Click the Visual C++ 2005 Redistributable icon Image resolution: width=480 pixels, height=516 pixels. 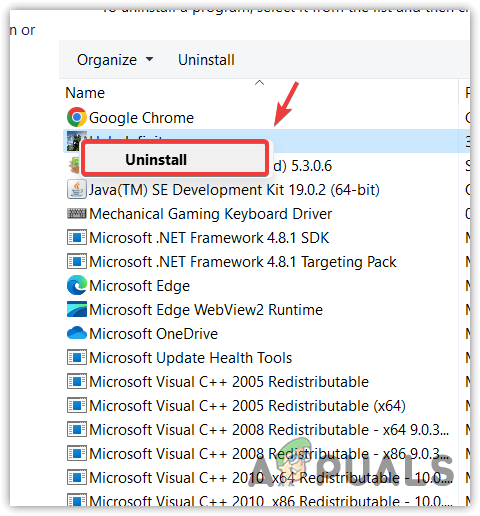[77, 381]
